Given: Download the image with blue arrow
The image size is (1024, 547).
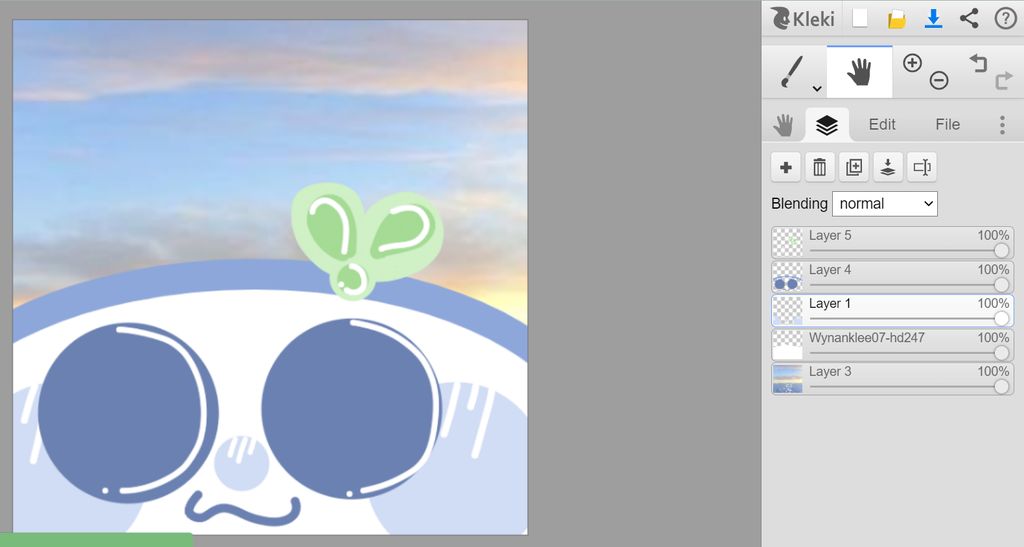Looking at the screenshot, I should (933, 18).
